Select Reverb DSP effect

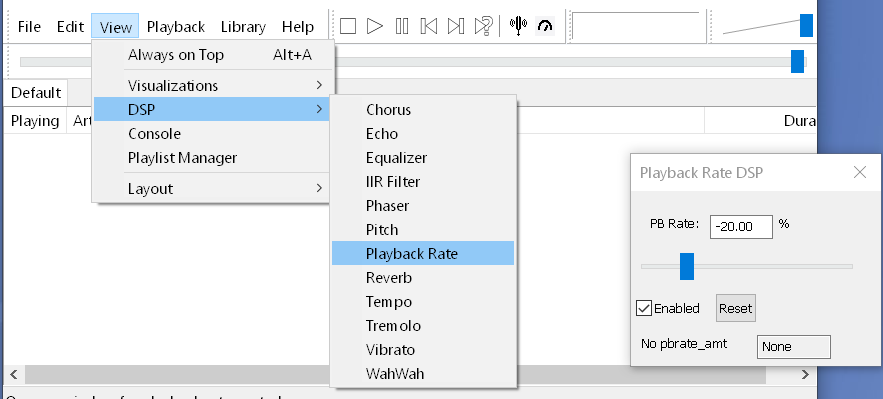(x=423, y=278)
